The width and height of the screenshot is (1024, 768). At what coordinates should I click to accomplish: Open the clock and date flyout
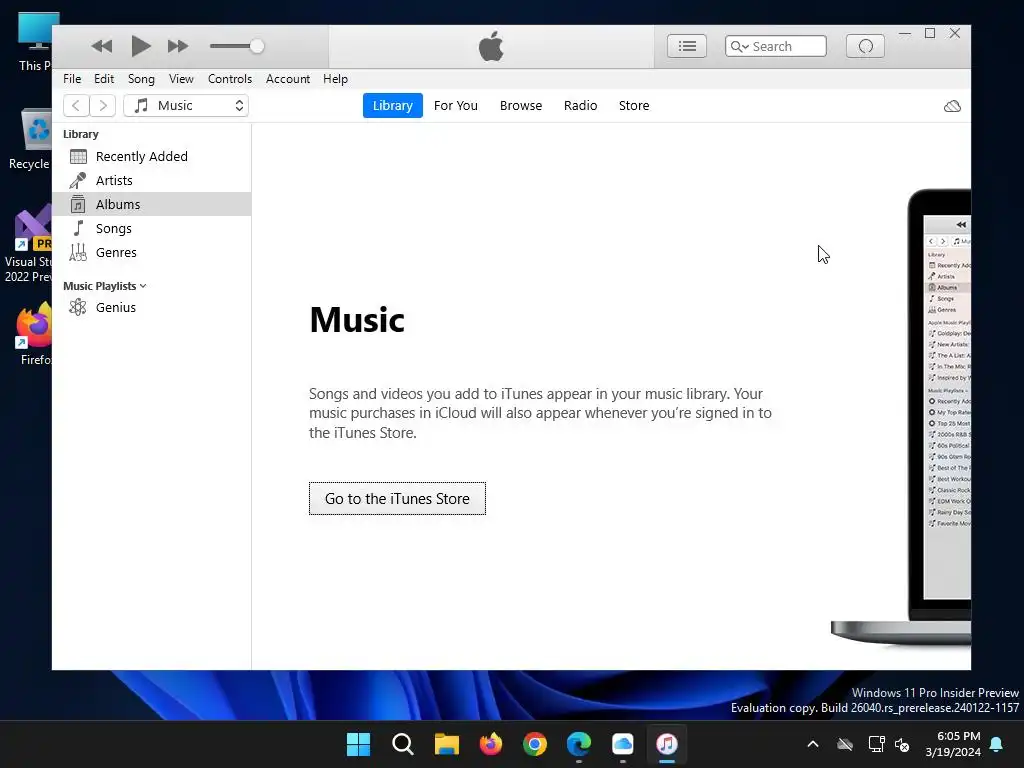[x=953, y=744]
